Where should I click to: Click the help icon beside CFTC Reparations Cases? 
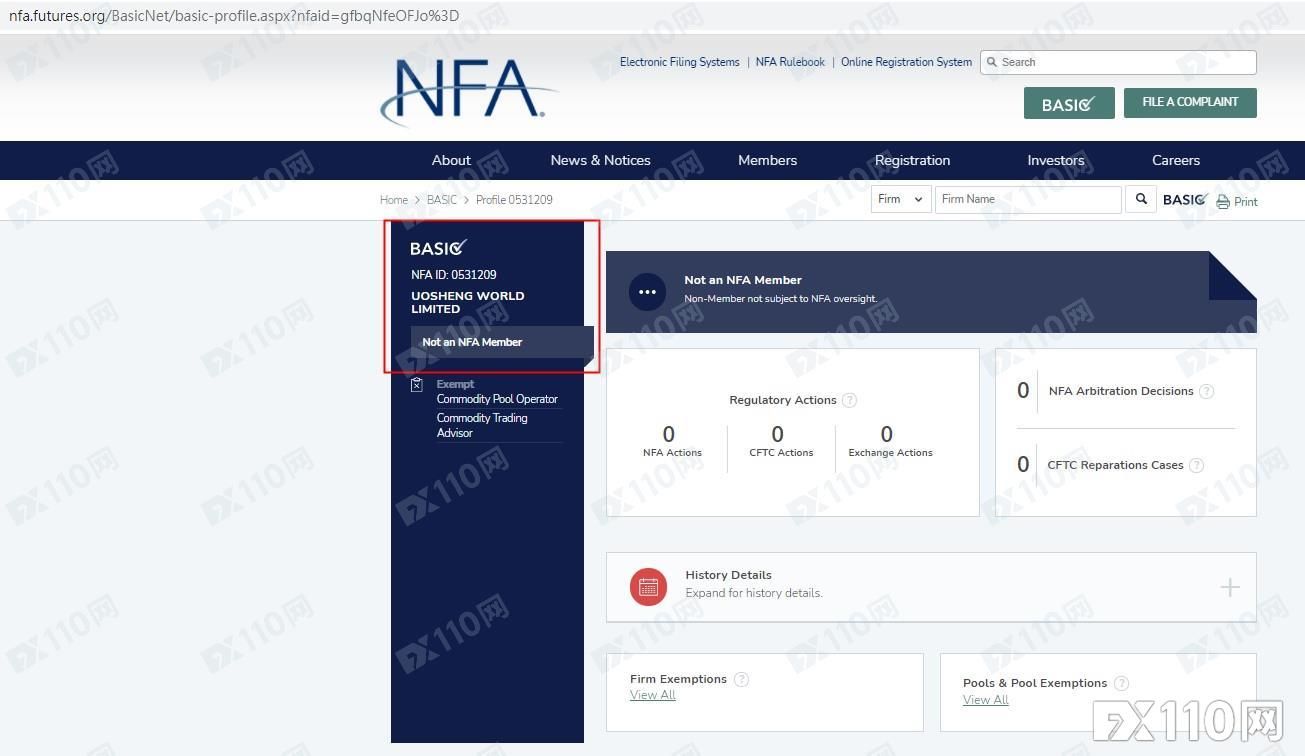(1196, 465)
